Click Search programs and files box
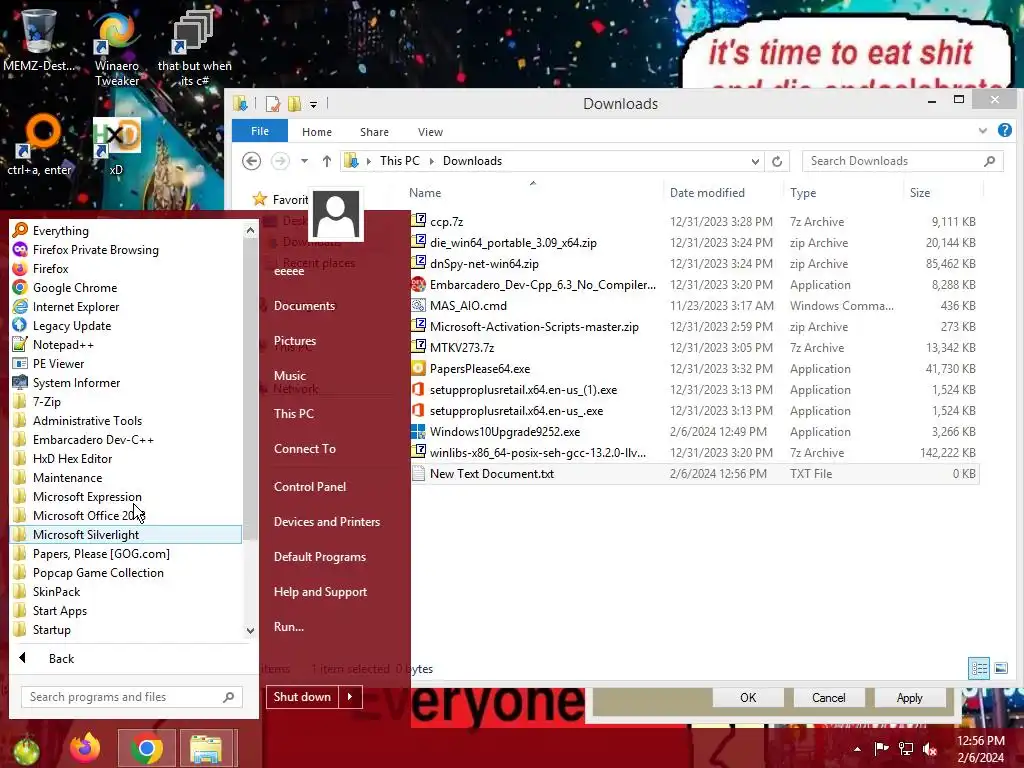Screen dimensions: 1024x768 [132, 697]
